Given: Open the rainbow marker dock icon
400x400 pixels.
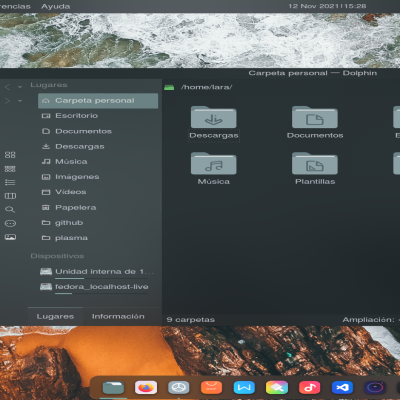Looking at the screenshot, I should coord(277,388).
